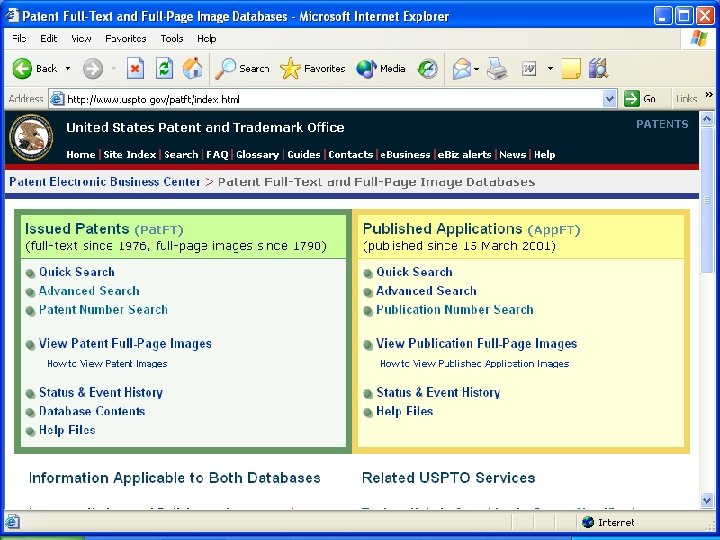Click the status bar page icon
This screenshot has width=720, height=540.
click(12, 522)
